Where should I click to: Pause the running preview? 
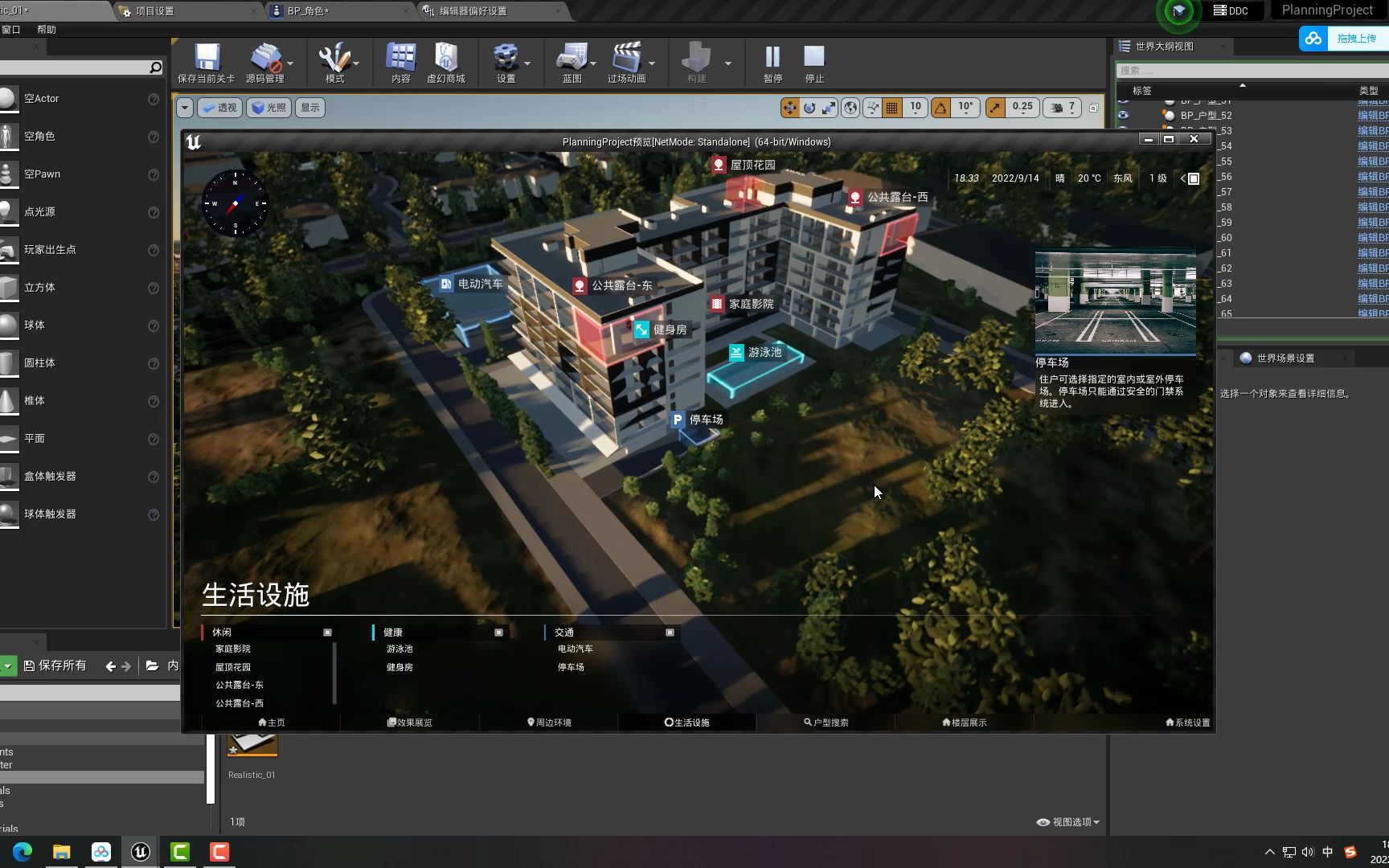772,63
